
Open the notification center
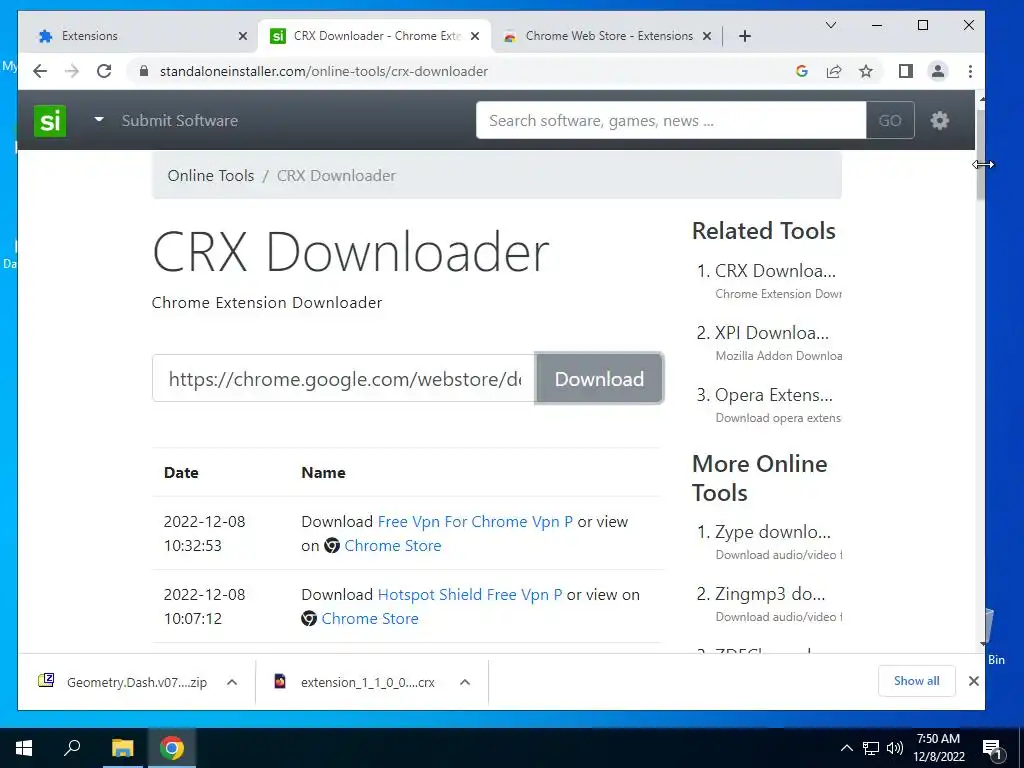pos(992,748)
